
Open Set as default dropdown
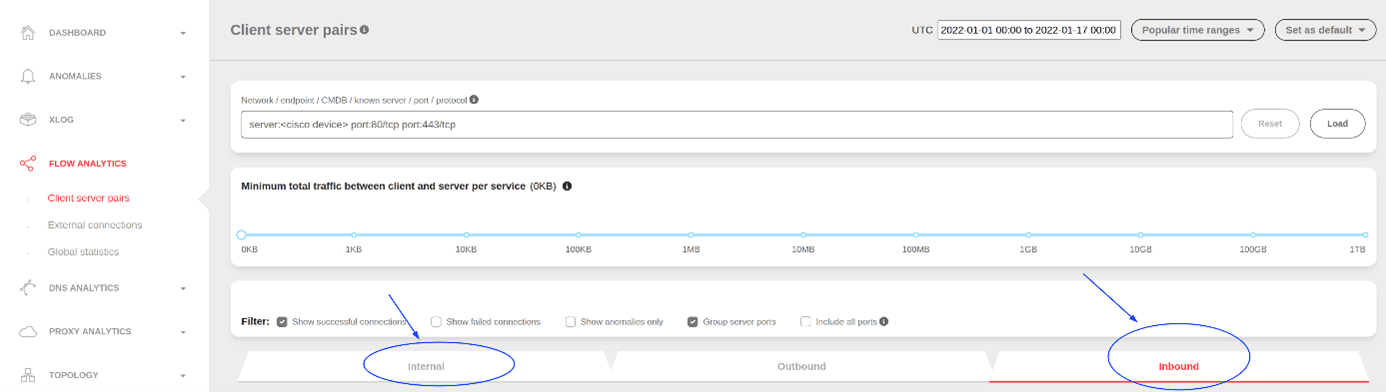click(x=1326, y=30)
